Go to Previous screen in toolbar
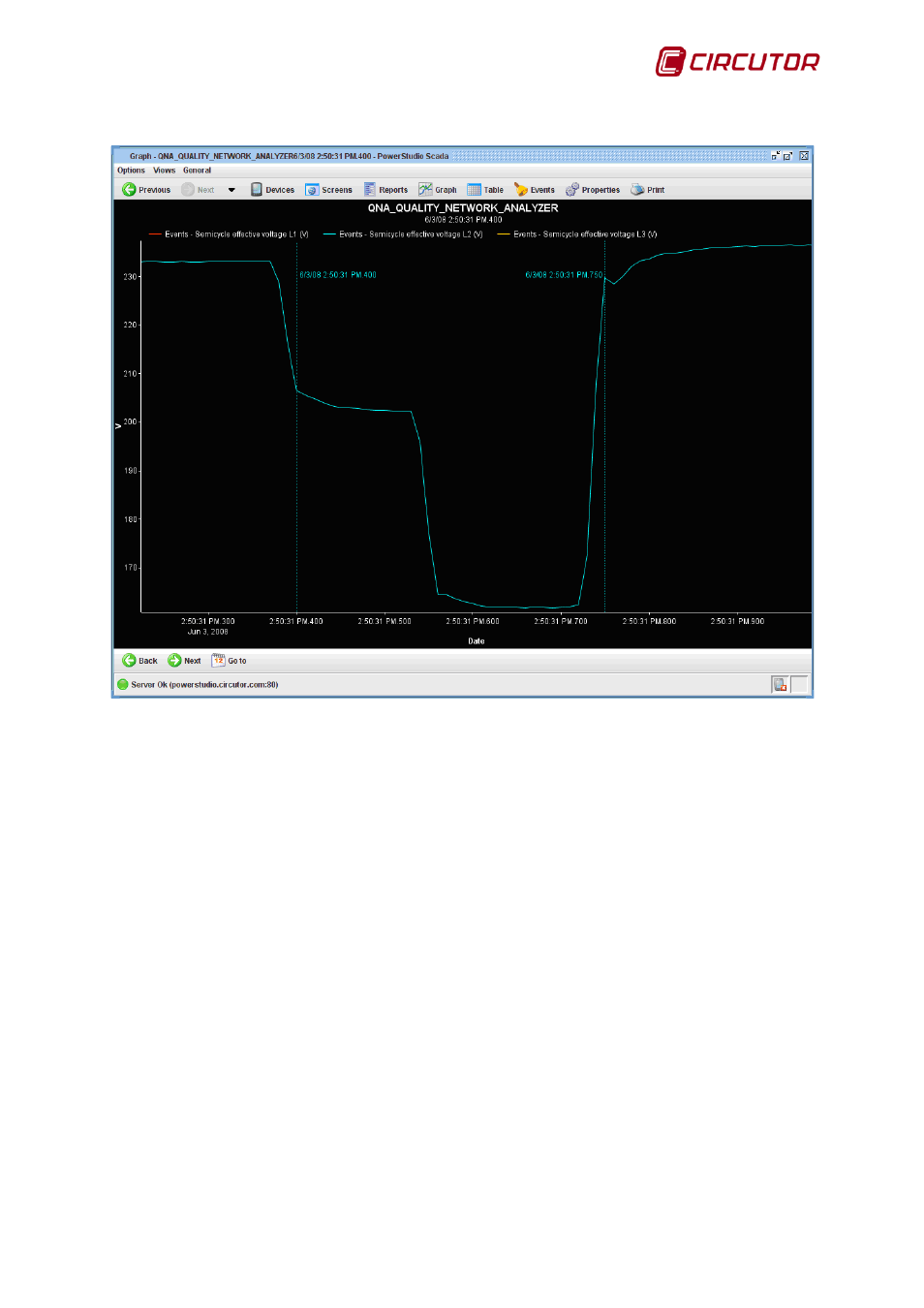Viewport: 924px width, 1308px height. [146, 190]
